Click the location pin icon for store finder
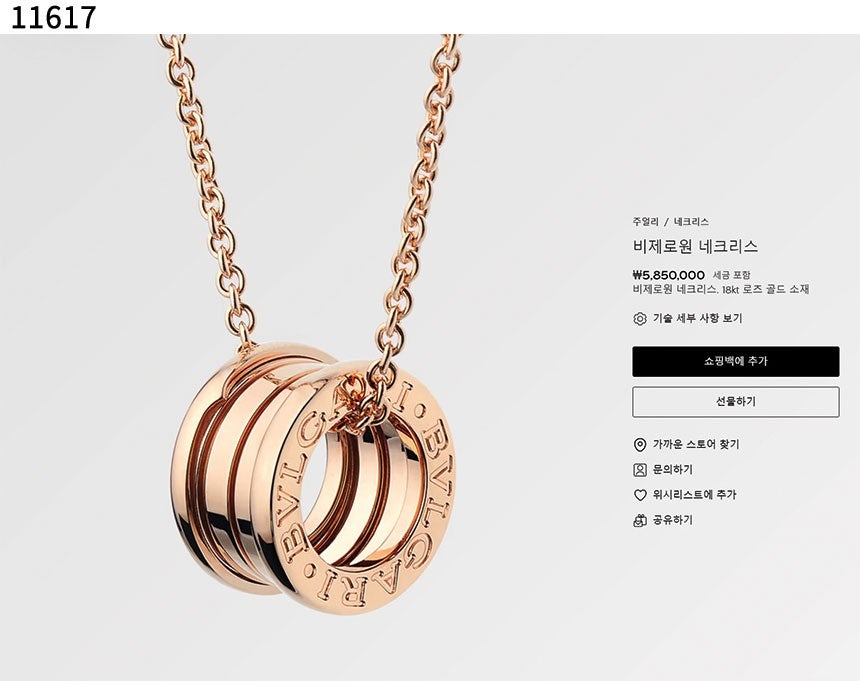 (x=640, y=445)
